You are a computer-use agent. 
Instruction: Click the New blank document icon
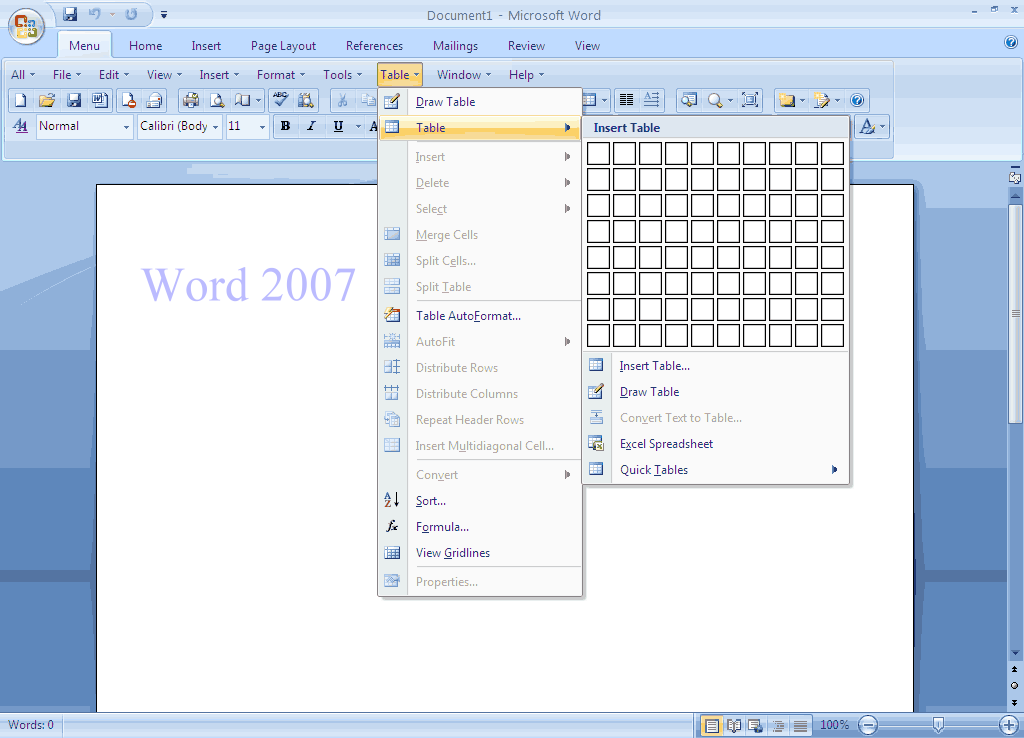[x=20, y=101]
